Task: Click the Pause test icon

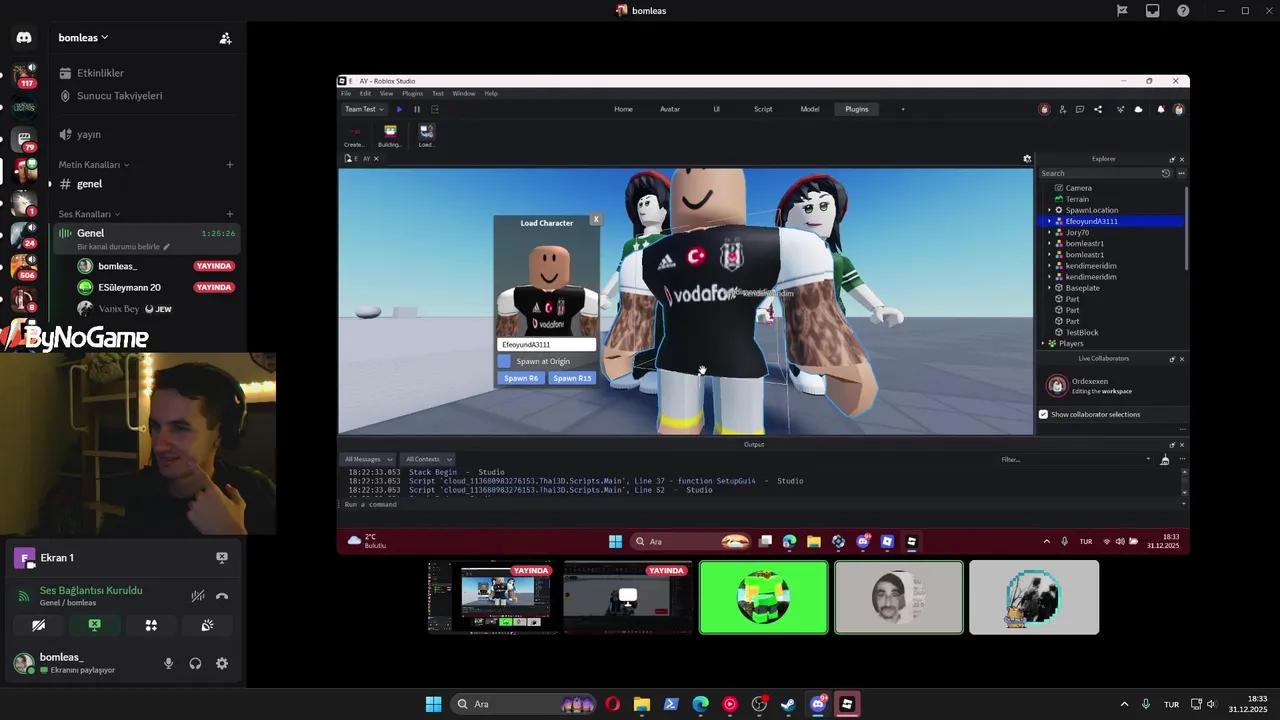Action: [417, 109]
